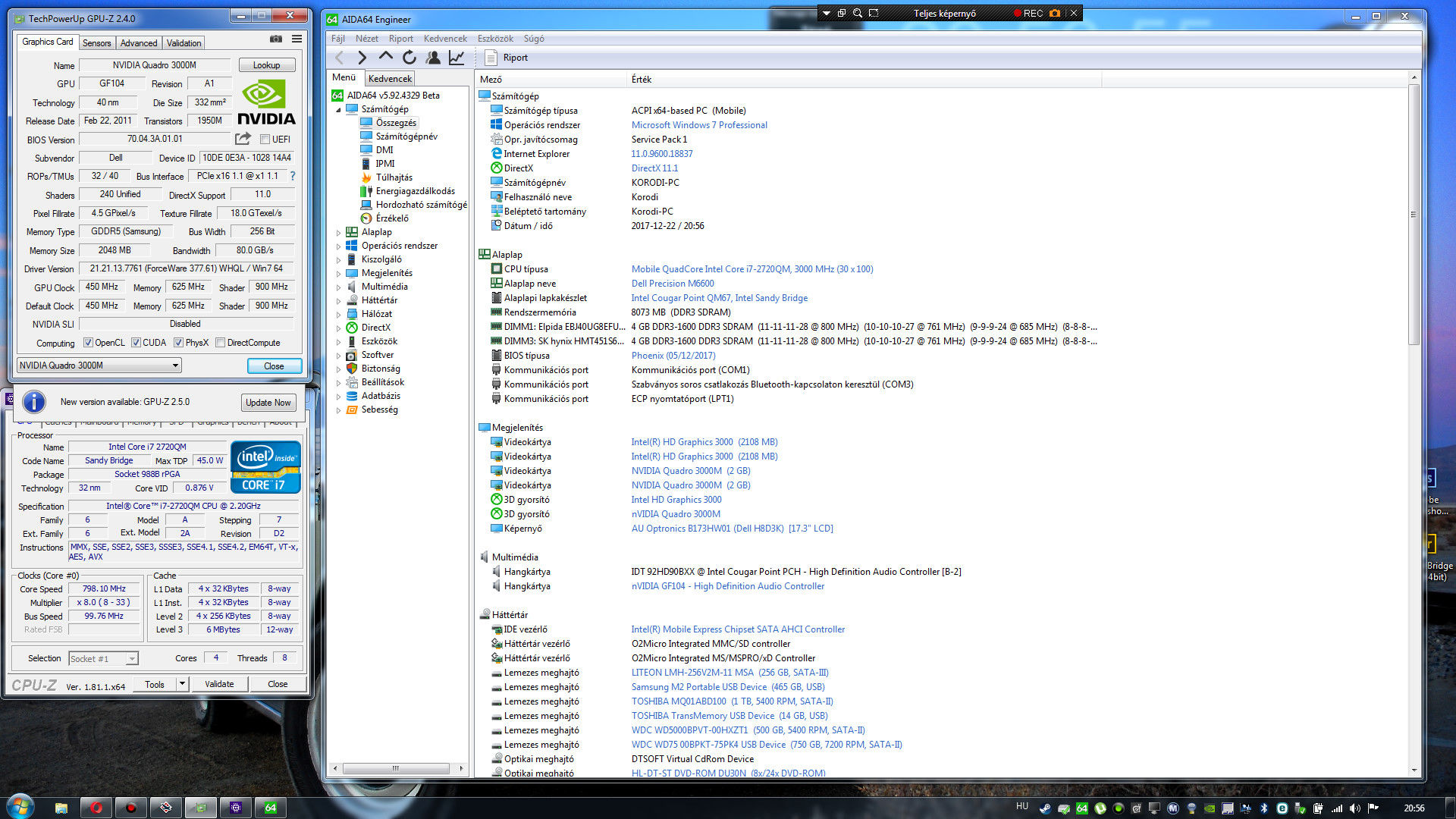Viewport: 1456px width, 819px height.
Task: Open the Dell Precision M6600 link
Action: pyautogui.click(x=673, y=284)
